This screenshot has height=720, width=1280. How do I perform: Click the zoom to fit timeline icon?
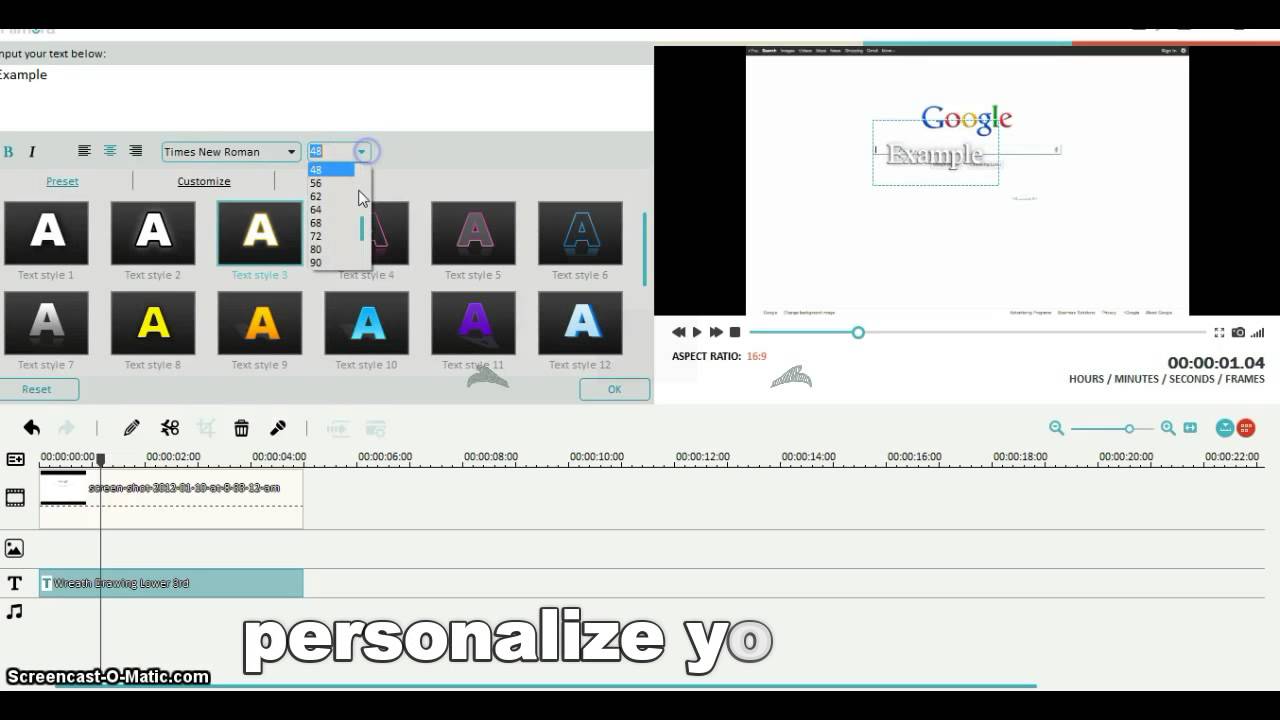click(x=1190, y=428)
